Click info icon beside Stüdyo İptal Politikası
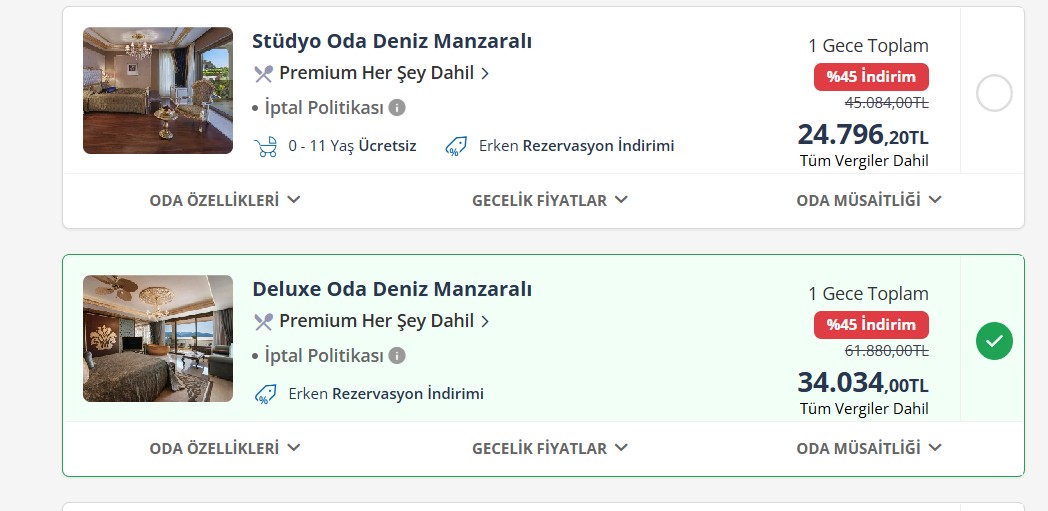This screenshot has height=511, width=1048. (x=397, y=107)
